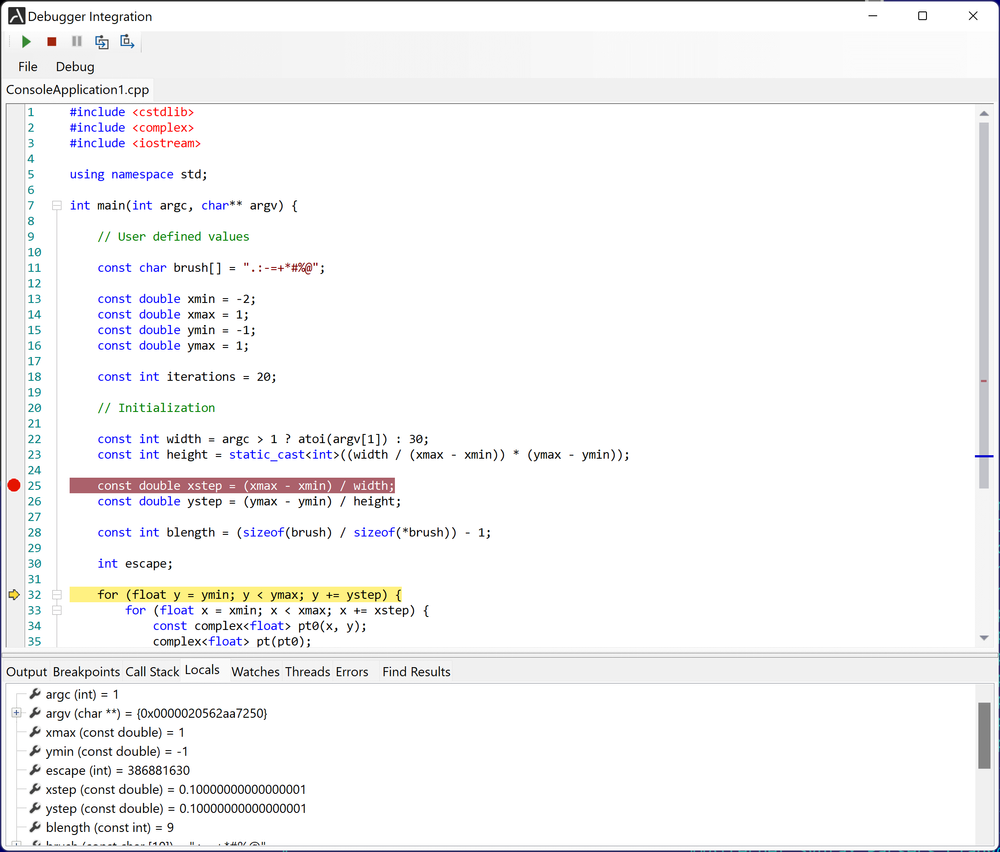The image size is (1000, 852).
Task: Select the argc (int) = 1 row
Action: pos(82,694)
